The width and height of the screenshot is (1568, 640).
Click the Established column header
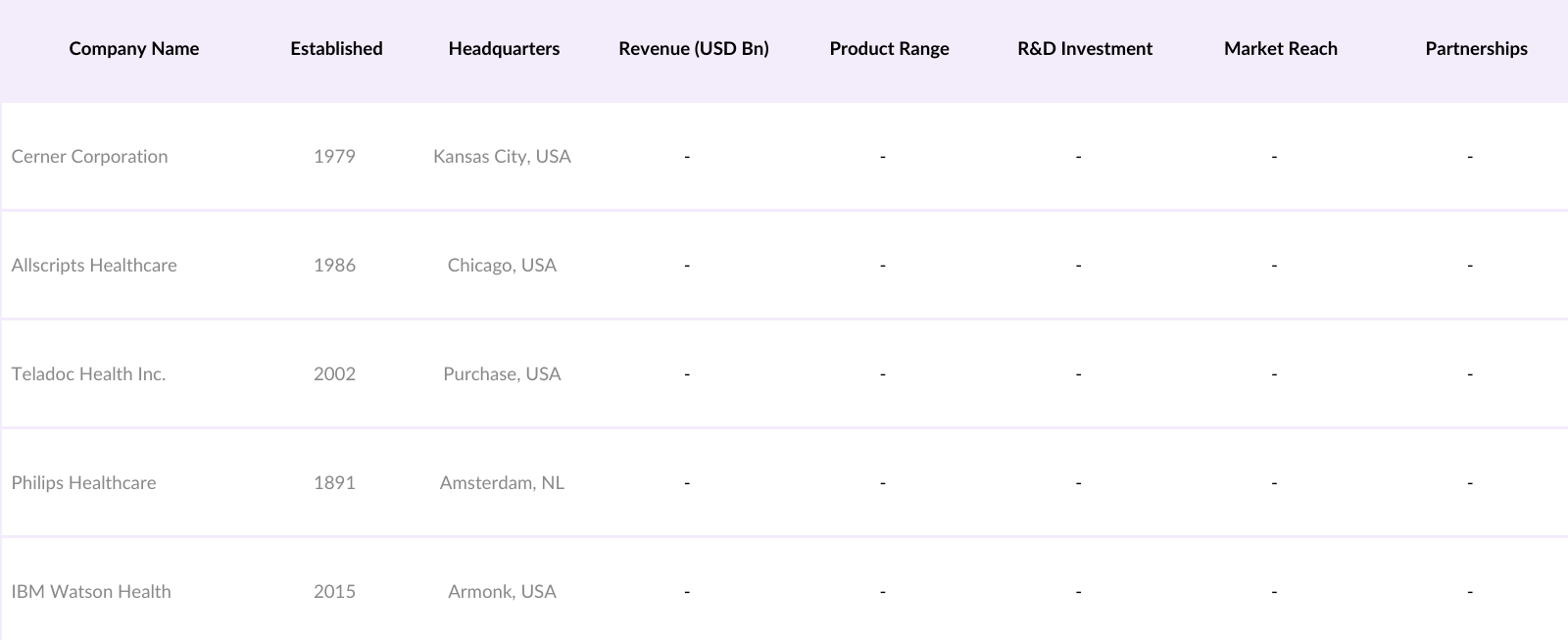pos(336,49)
